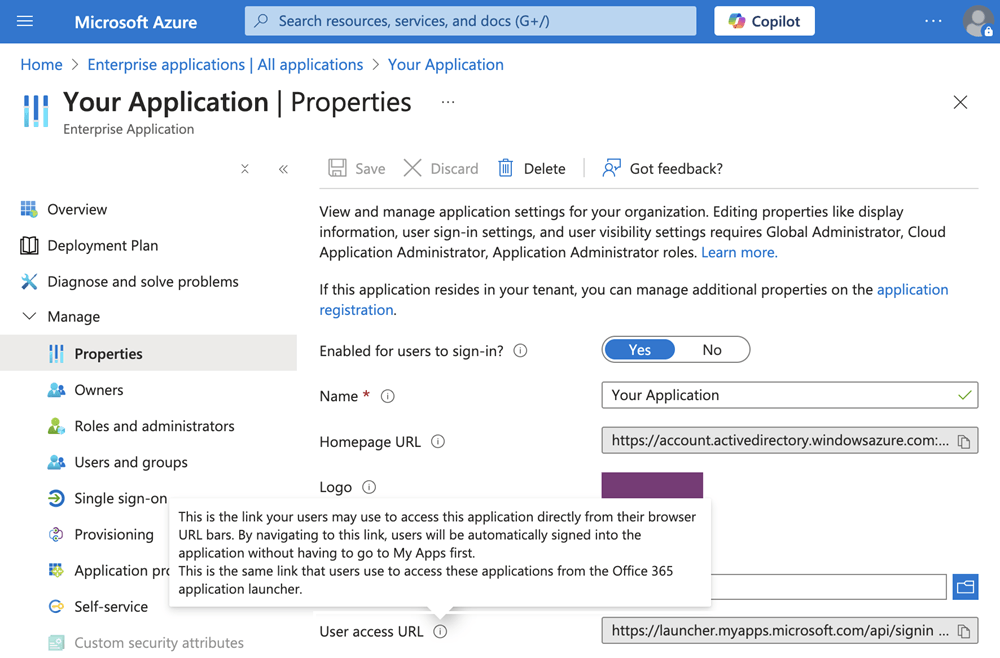Delete this enterprise application

click(x=531, y=168)
